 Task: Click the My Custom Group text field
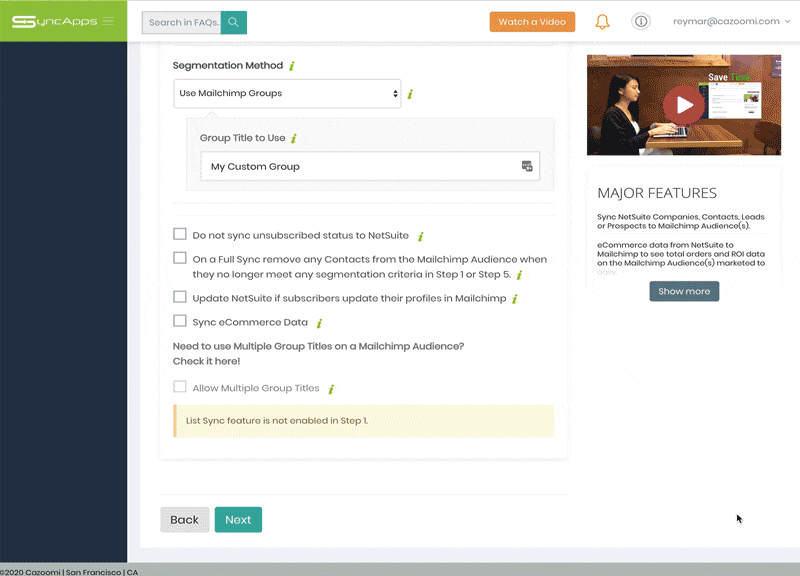pyautogui.click(x=370, y=166)
